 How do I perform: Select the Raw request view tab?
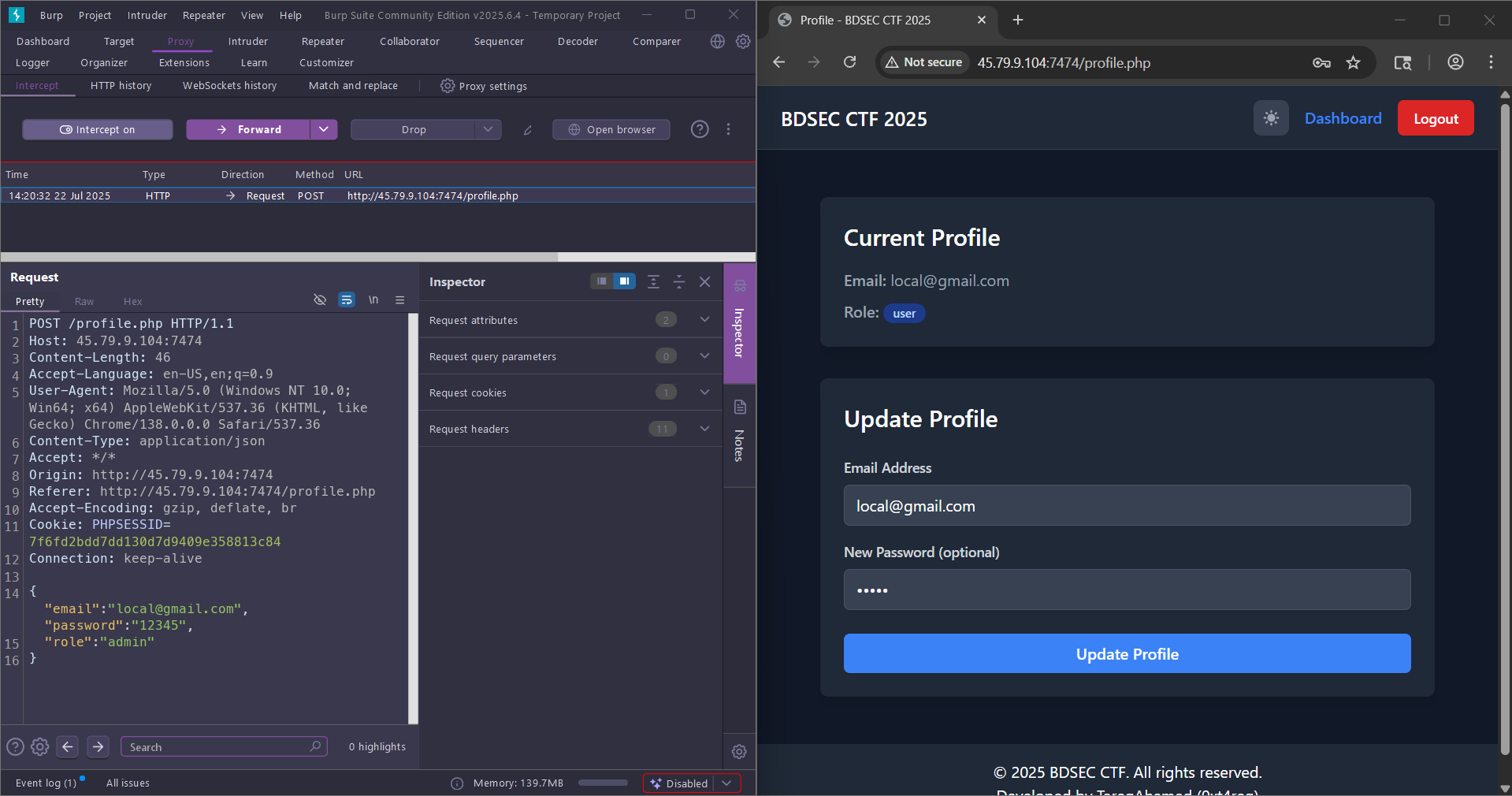point(84,301)
